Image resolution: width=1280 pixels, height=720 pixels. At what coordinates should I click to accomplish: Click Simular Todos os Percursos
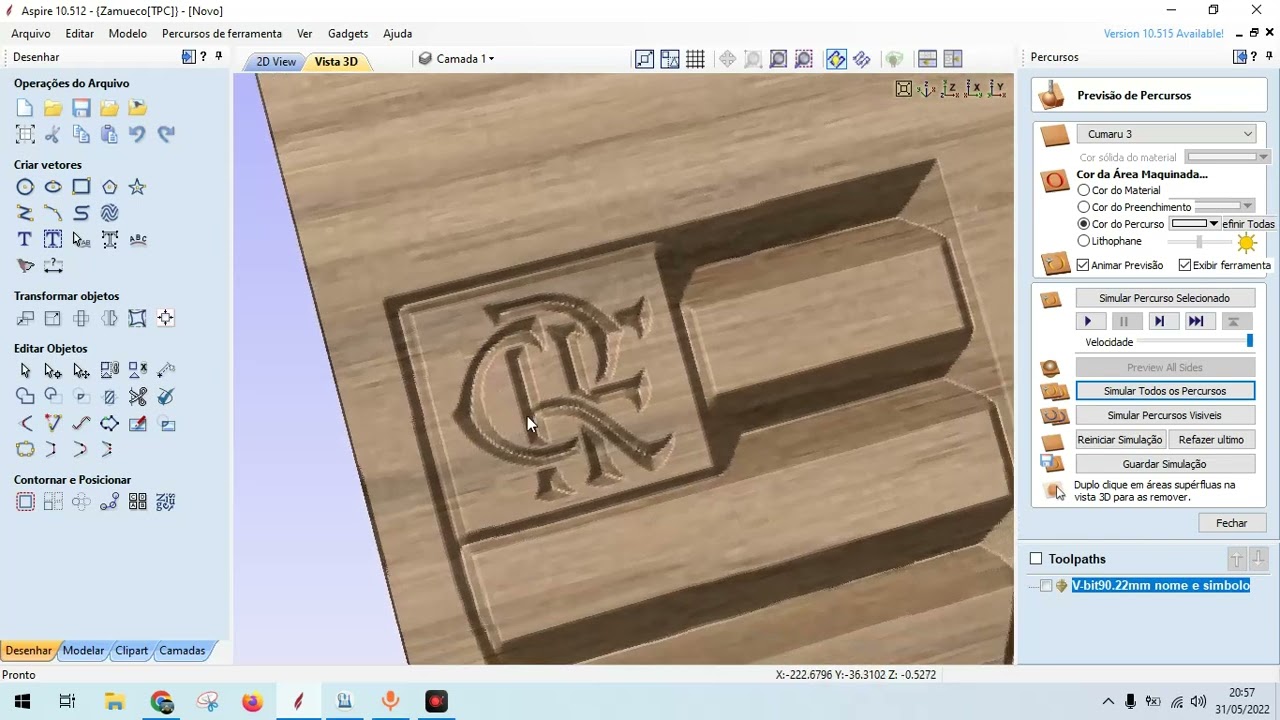(1165, 391)
